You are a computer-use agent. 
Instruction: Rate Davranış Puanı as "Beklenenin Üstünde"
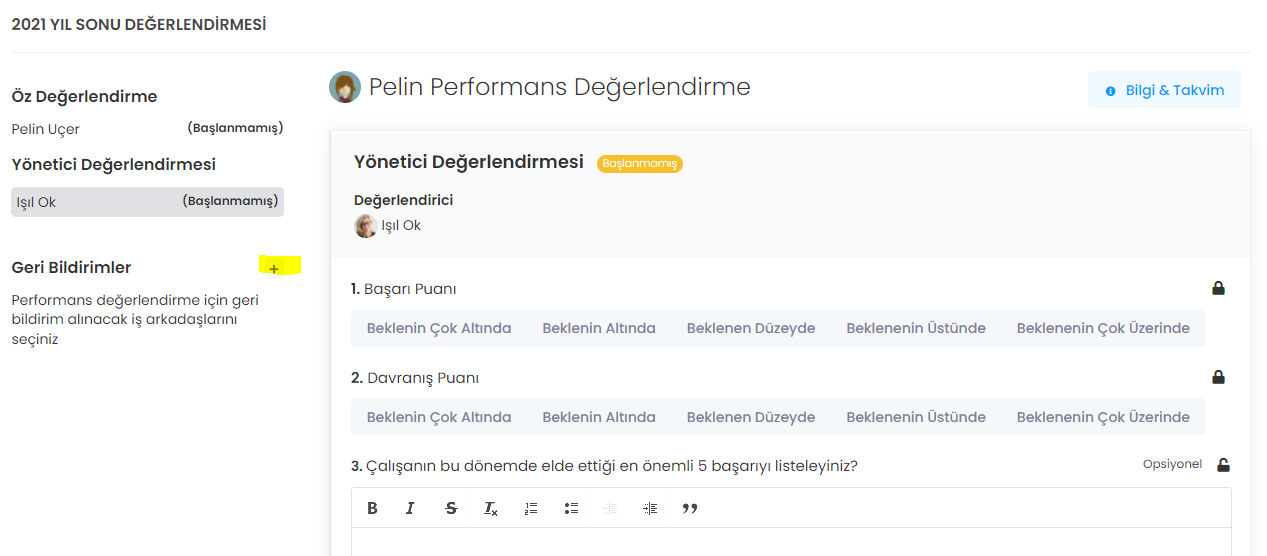[915, 417]
